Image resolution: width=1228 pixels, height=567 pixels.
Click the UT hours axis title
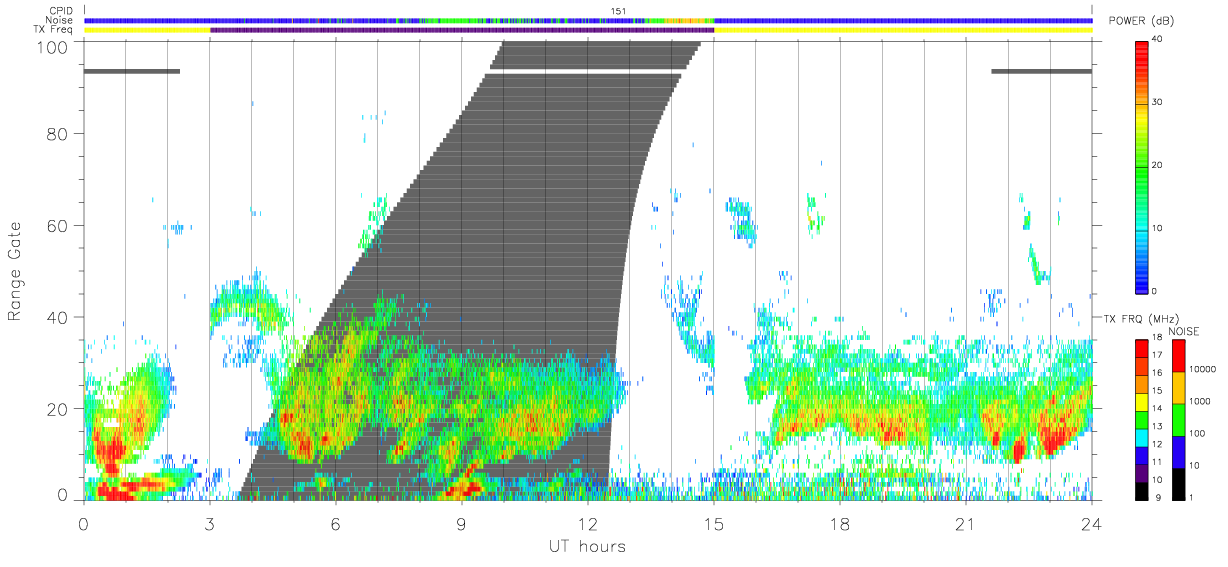tap(586, 546)
